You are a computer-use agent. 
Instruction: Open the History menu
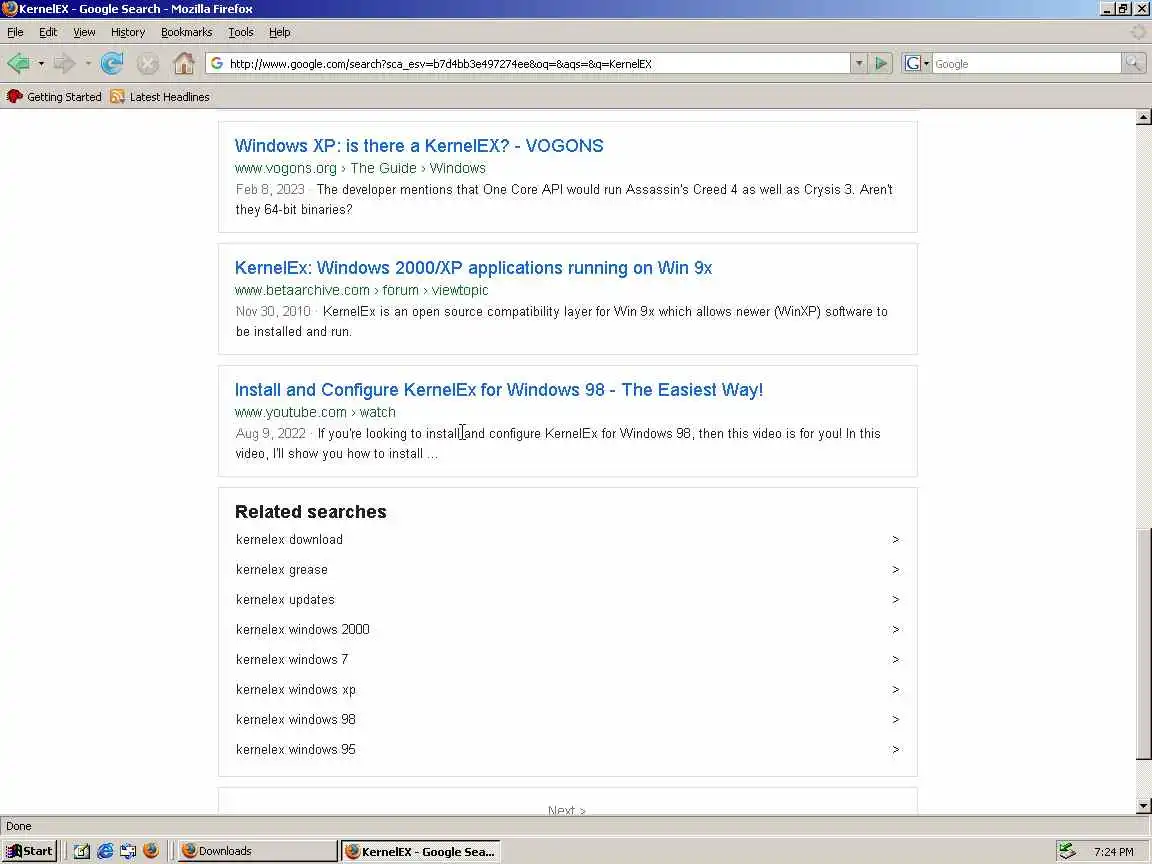coord(128,32)
